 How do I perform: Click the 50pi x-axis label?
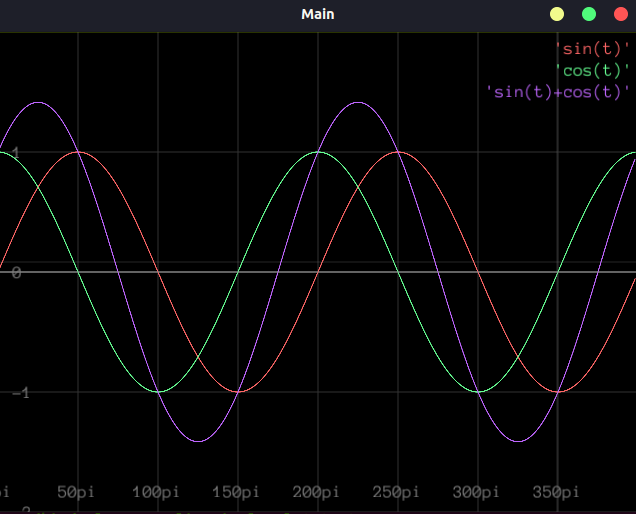(x=75, y=492)
